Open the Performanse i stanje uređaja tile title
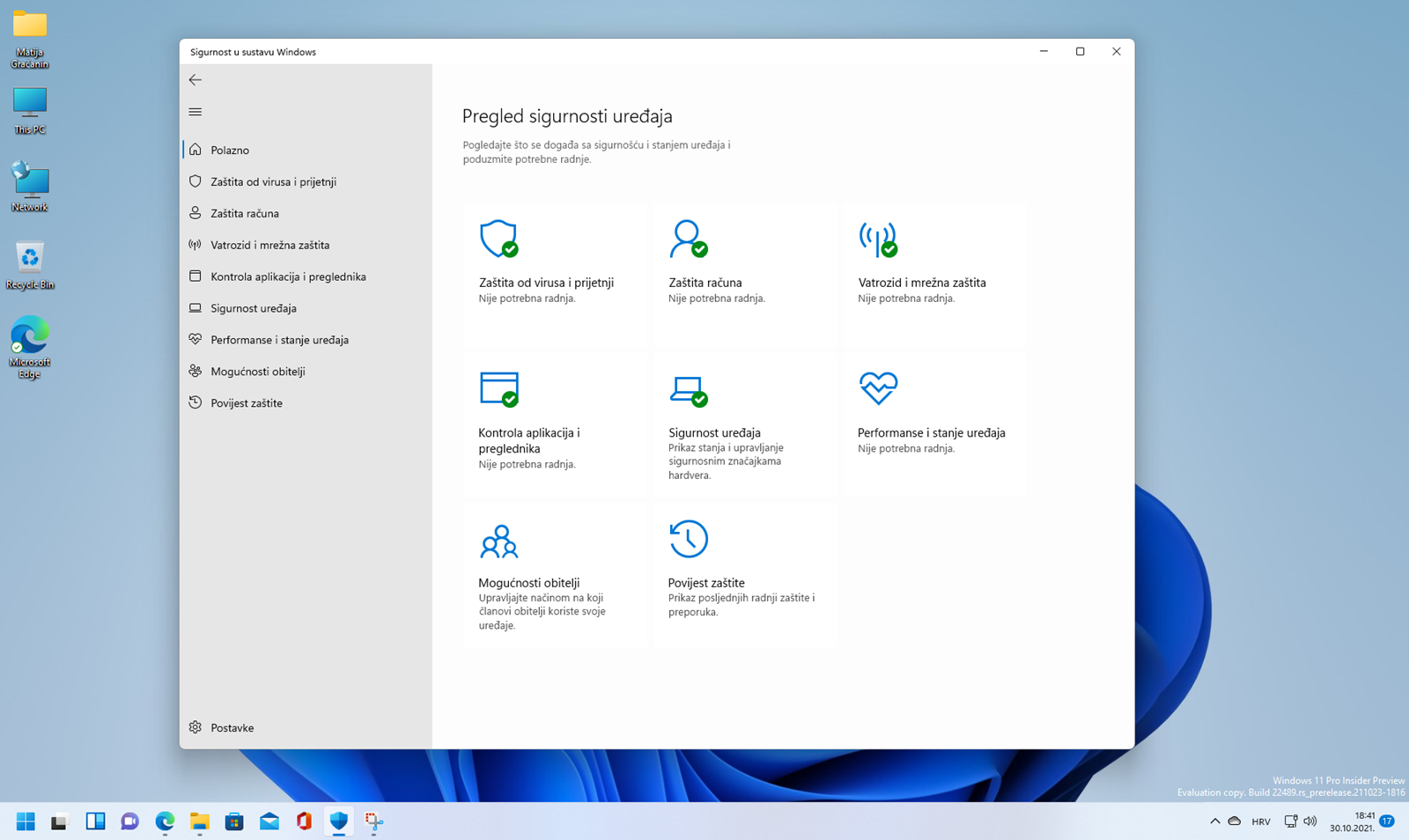The width and height of the screenshot is (1409, 840). (931, 432)
